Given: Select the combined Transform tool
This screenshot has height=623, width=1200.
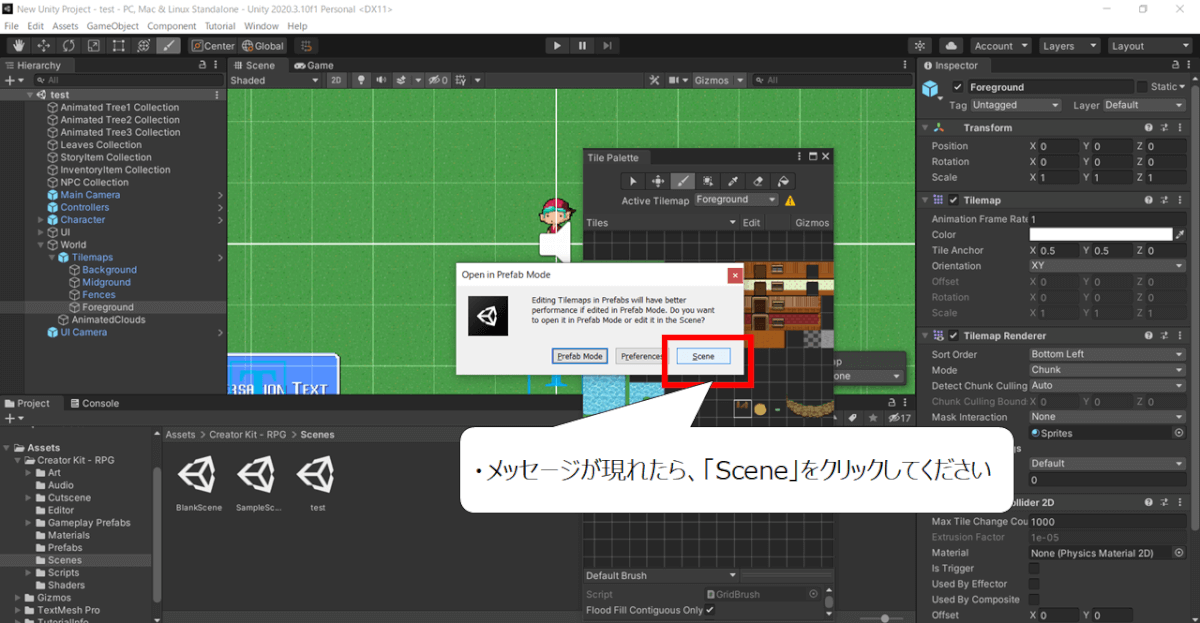Looking at the screenshot, I should (x=144, y=46).
